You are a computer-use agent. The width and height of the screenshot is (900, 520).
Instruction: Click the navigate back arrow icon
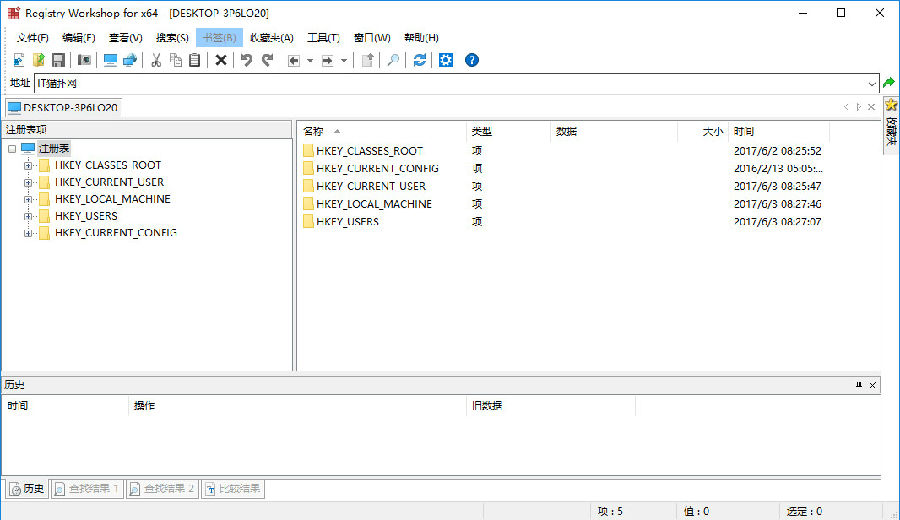(x=294, y=60)
